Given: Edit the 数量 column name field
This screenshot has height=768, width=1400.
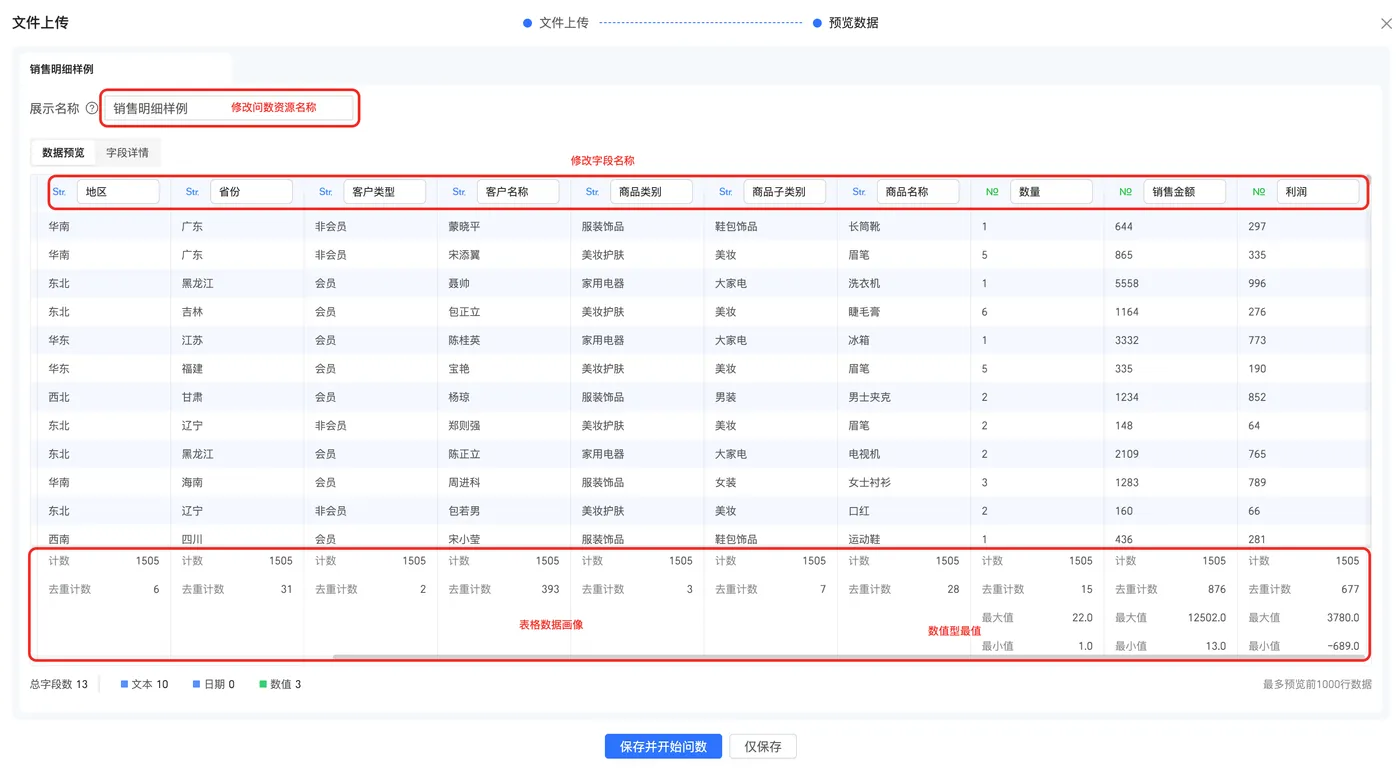Looking at the screenshot, I should (1051, 192).
